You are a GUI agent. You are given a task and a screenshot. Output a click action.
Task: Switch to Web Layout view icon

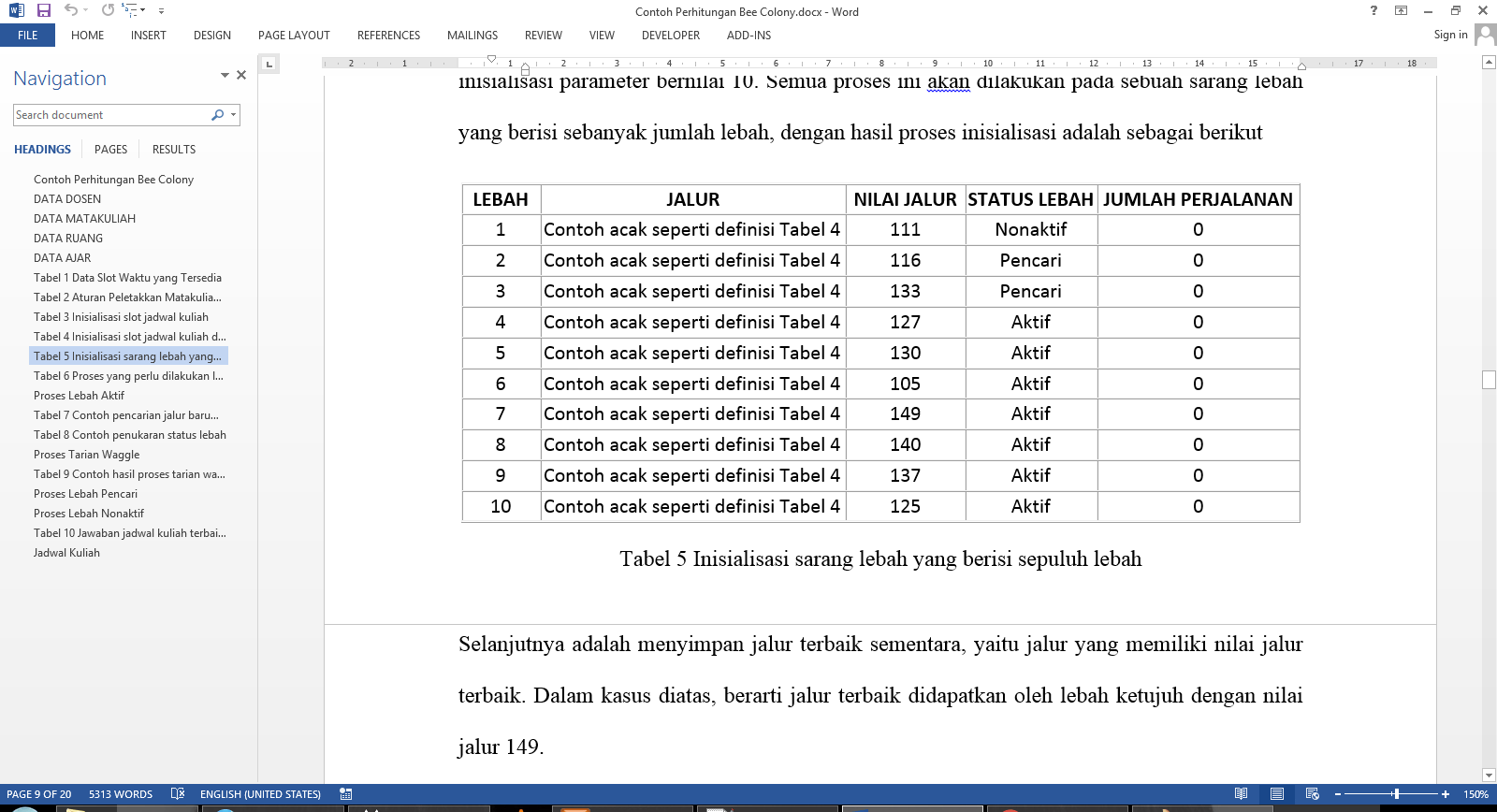(x=1312, y=794)
